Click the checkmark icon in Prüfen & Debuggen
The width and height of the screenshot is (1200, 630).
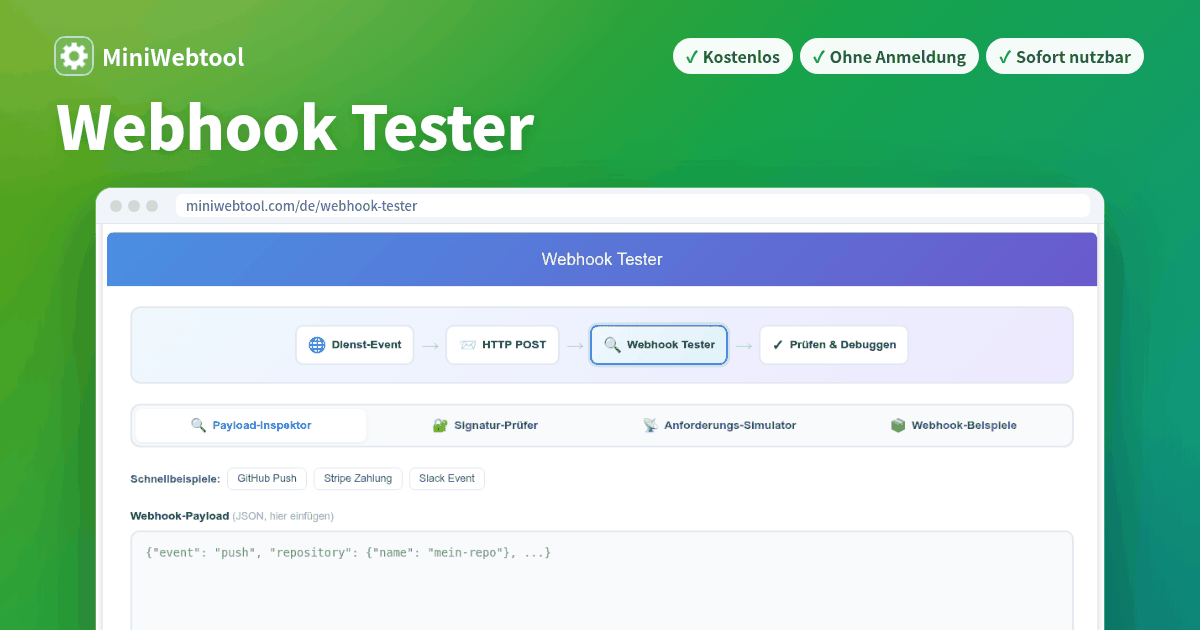pyautogui.click(x=778, y=345)
